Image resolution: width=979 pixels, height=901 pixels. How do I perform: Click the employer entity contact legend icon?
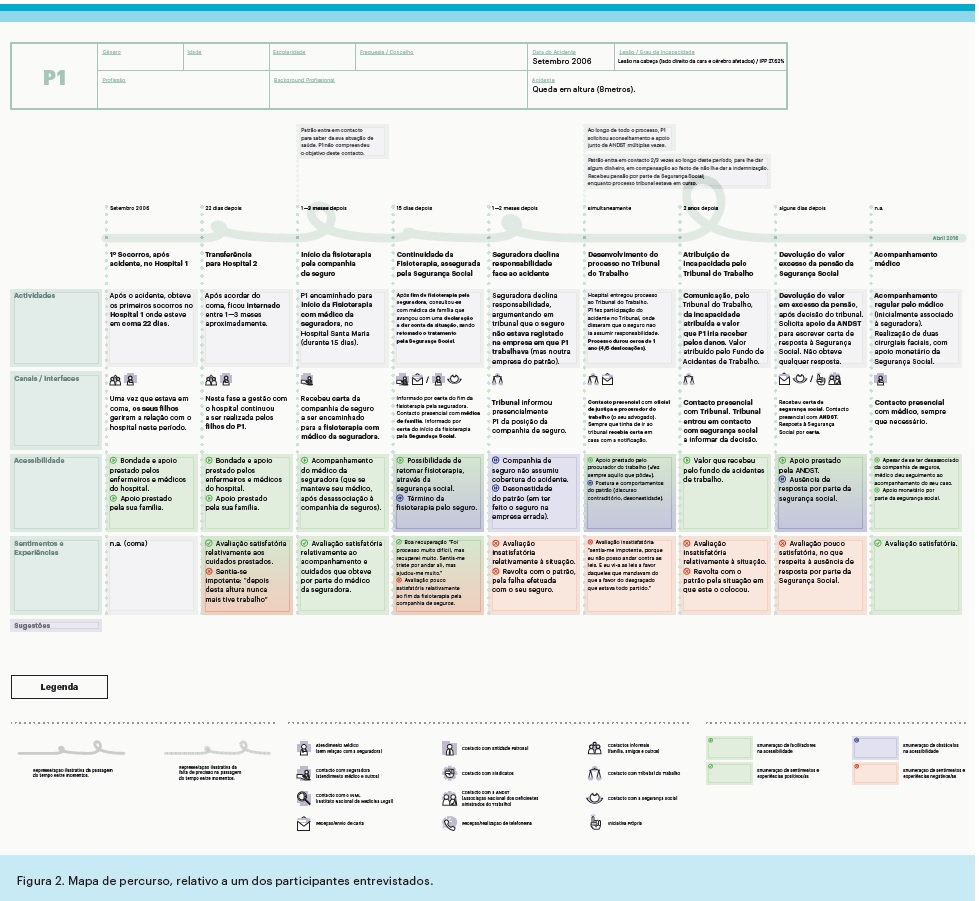click(x=450, y=748)
